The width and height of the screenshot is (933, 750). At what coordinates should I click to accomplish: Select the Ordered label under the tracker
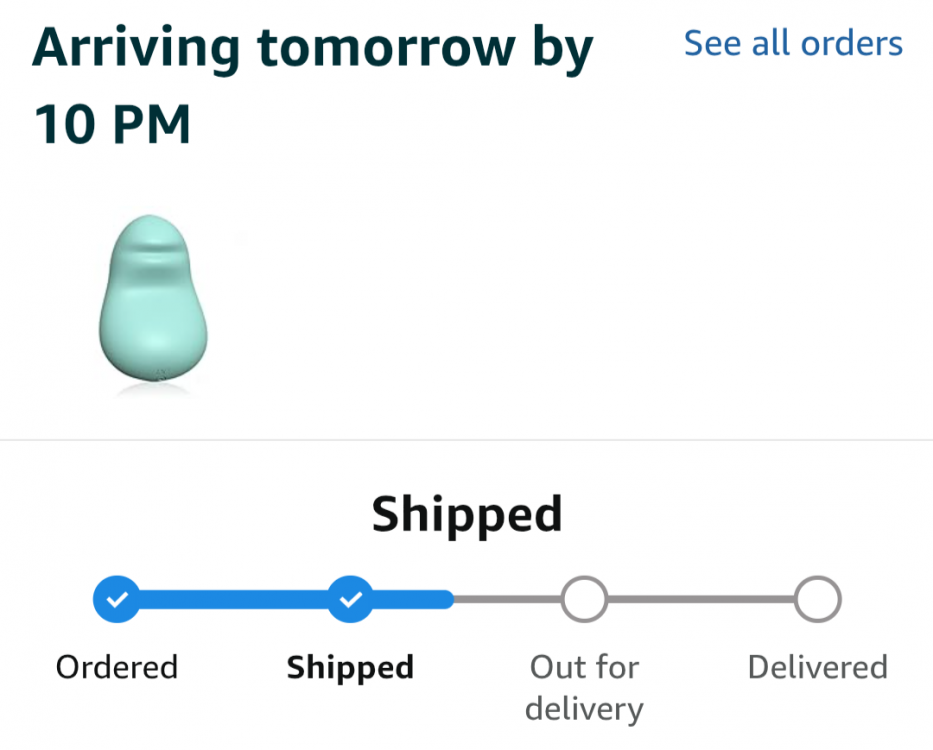pyautogui.click(x=117, y=667)
